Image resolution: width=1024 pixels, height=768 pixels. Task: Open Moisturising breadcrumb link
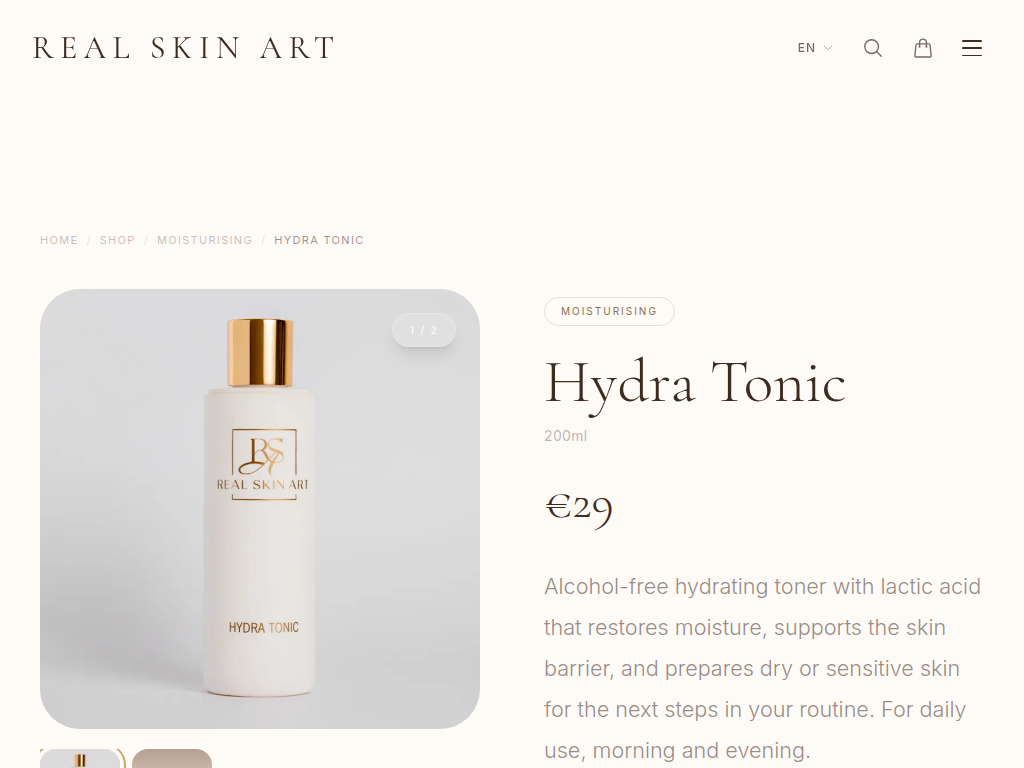coord(204,240)
